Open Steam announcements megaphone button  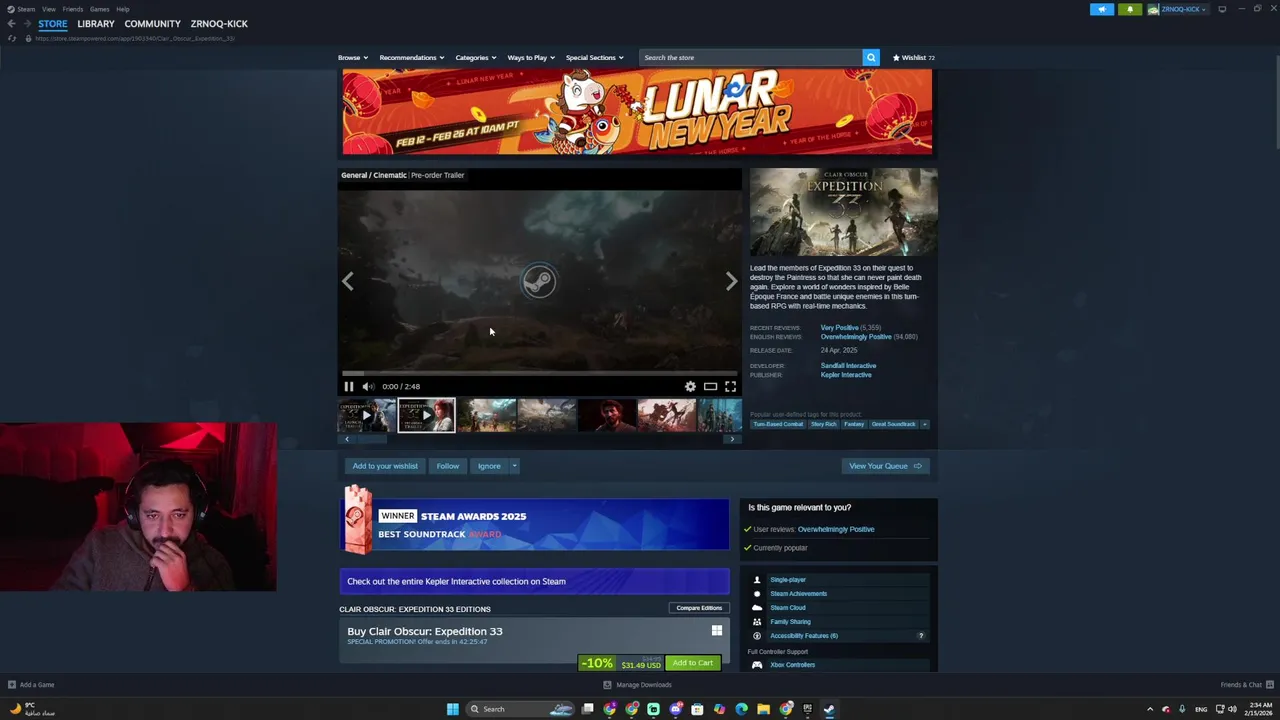point(1102,9)
